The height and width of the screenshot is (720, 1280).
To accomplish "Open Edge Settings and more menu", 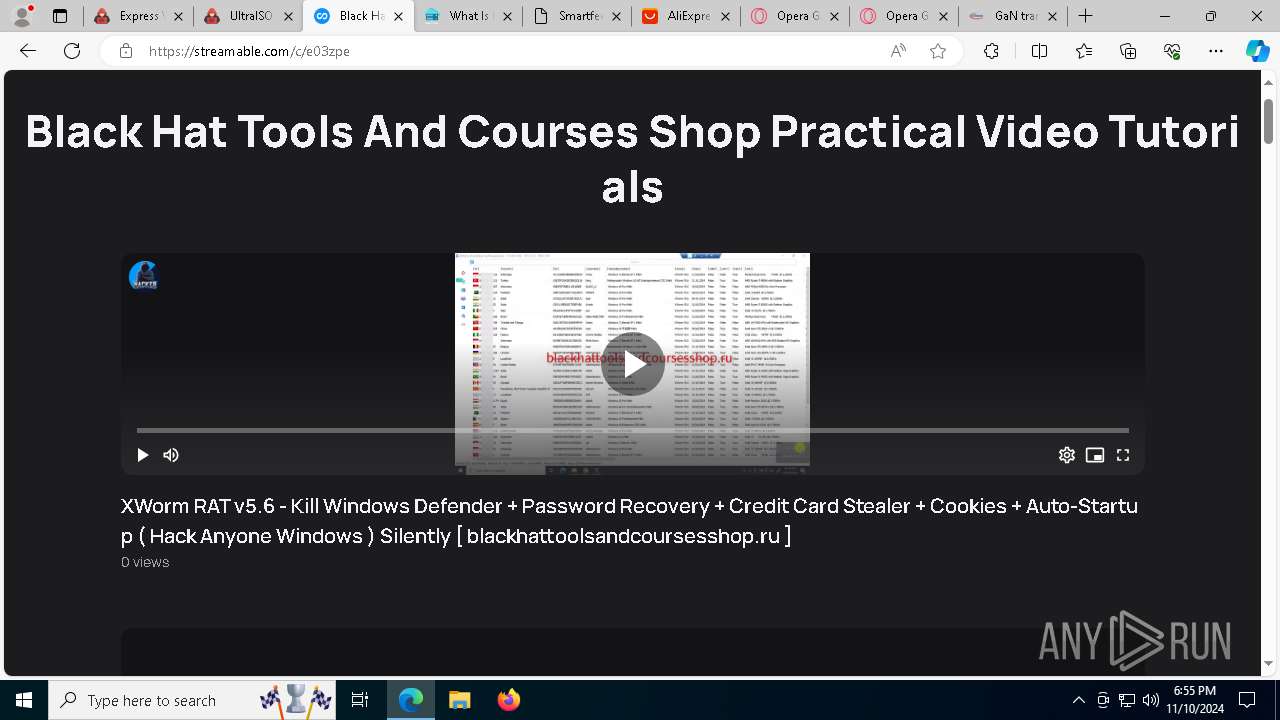I will coord(1216,51).
